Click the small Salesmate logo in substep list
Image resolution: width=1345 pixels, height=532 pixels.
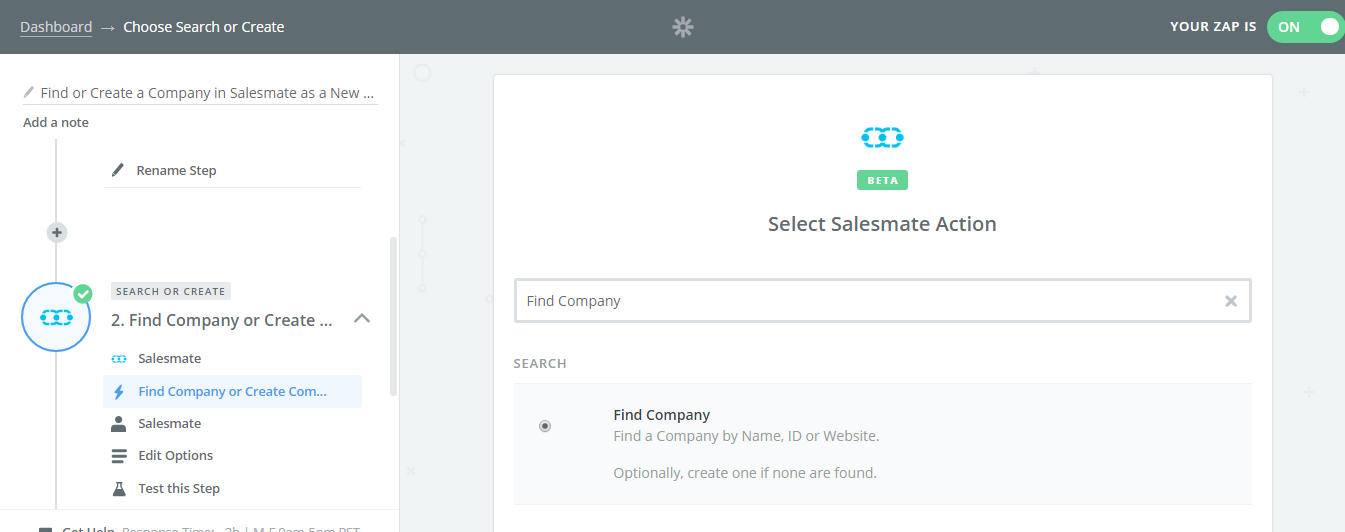click(119, 358)
